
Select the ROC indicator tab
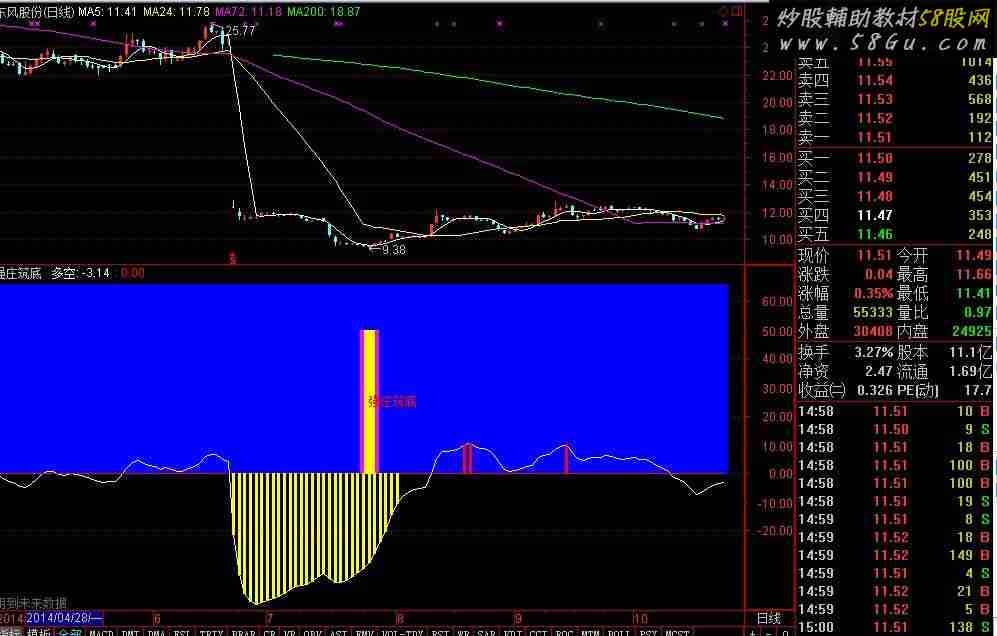pyautogui.click(x=566, y=631)
